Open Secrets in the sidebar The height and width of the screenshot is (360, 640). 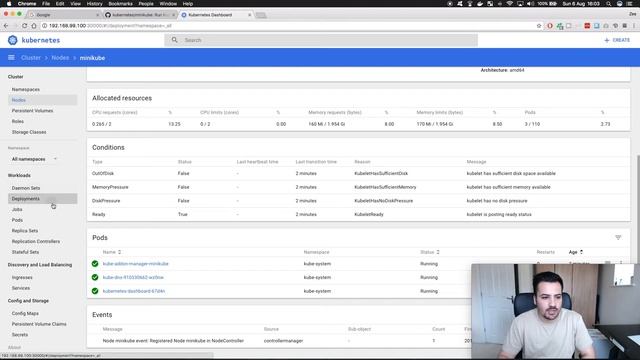[20, 335]
